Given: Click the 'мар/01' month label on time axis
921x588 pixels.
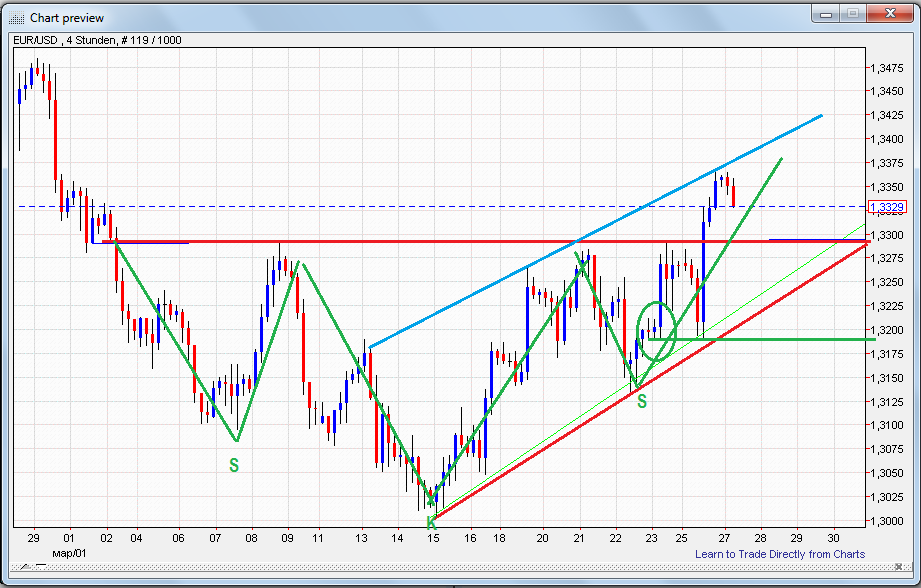Looking at the screenshot, I should point(69,553).
